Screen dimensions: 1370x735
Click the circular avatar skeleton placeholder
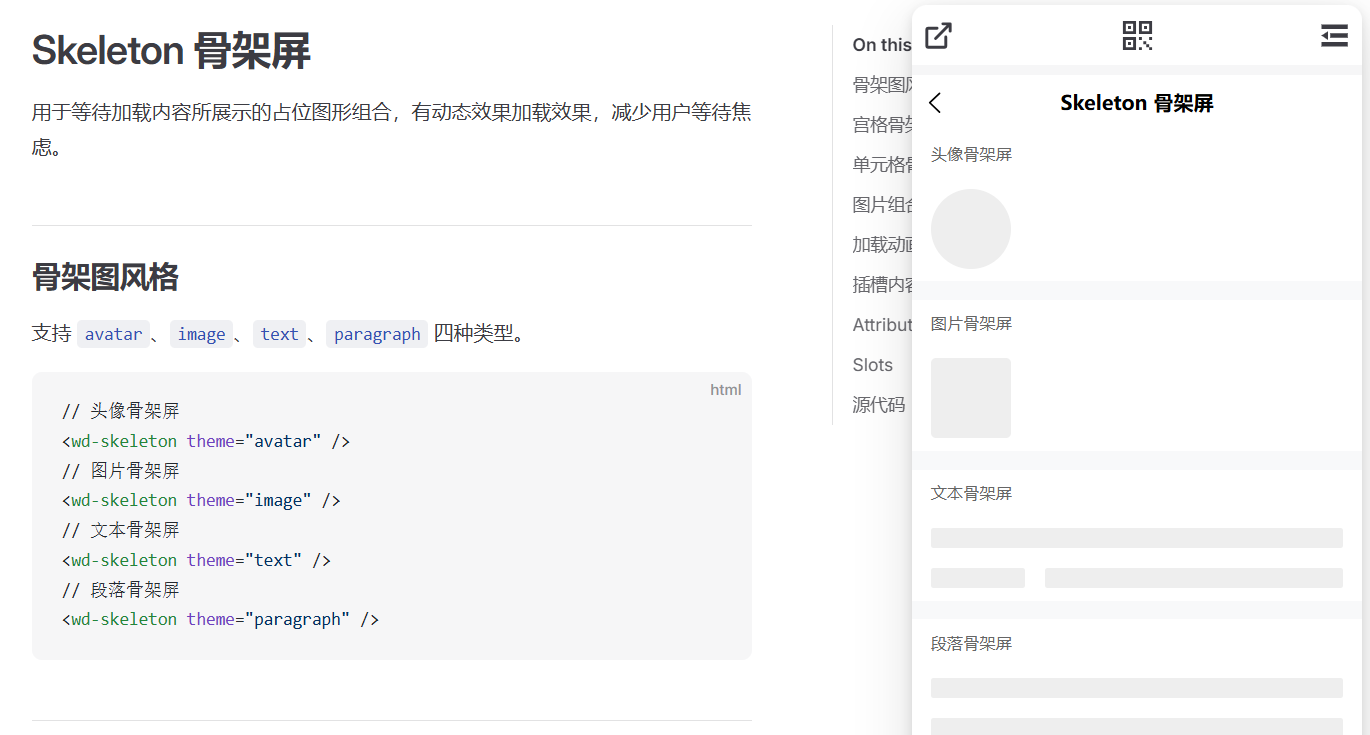point(971,228)
